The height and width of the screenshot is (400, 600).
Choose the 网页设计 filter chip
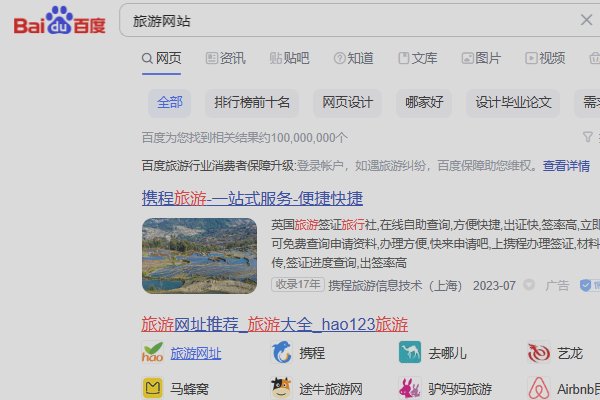tap(347, 103)
